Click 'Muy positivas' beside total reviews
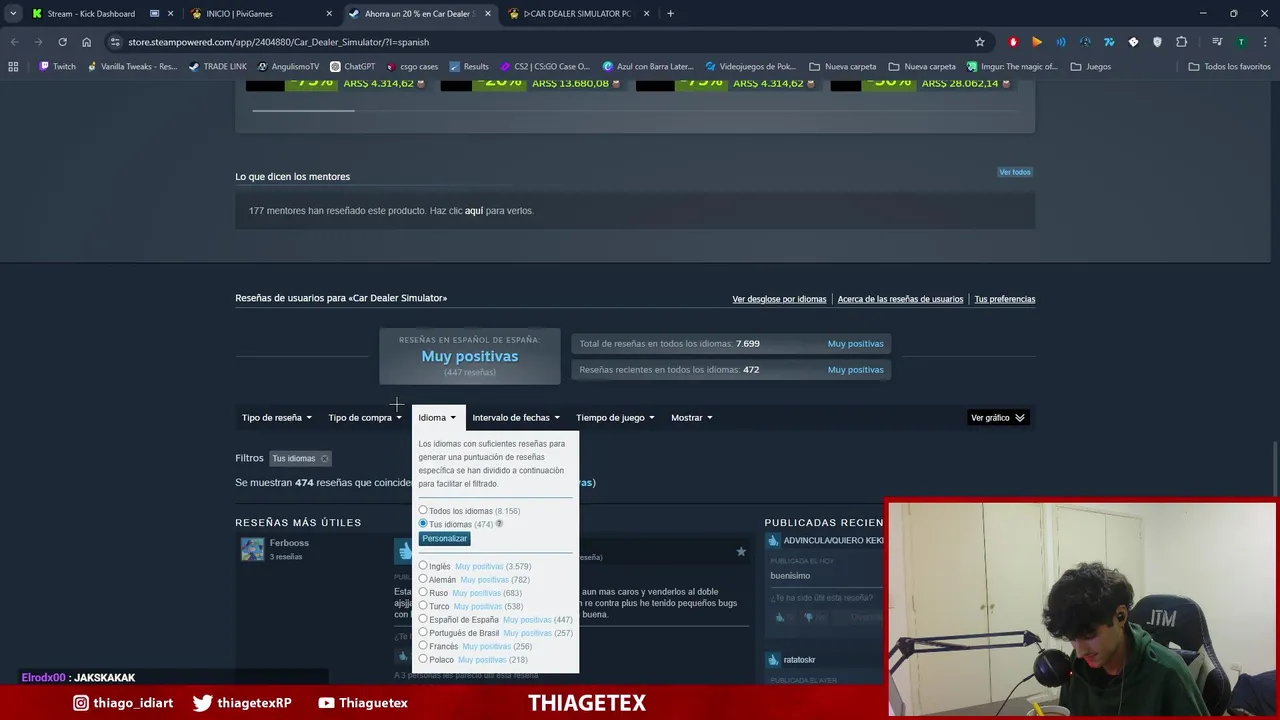 point(855,344)
